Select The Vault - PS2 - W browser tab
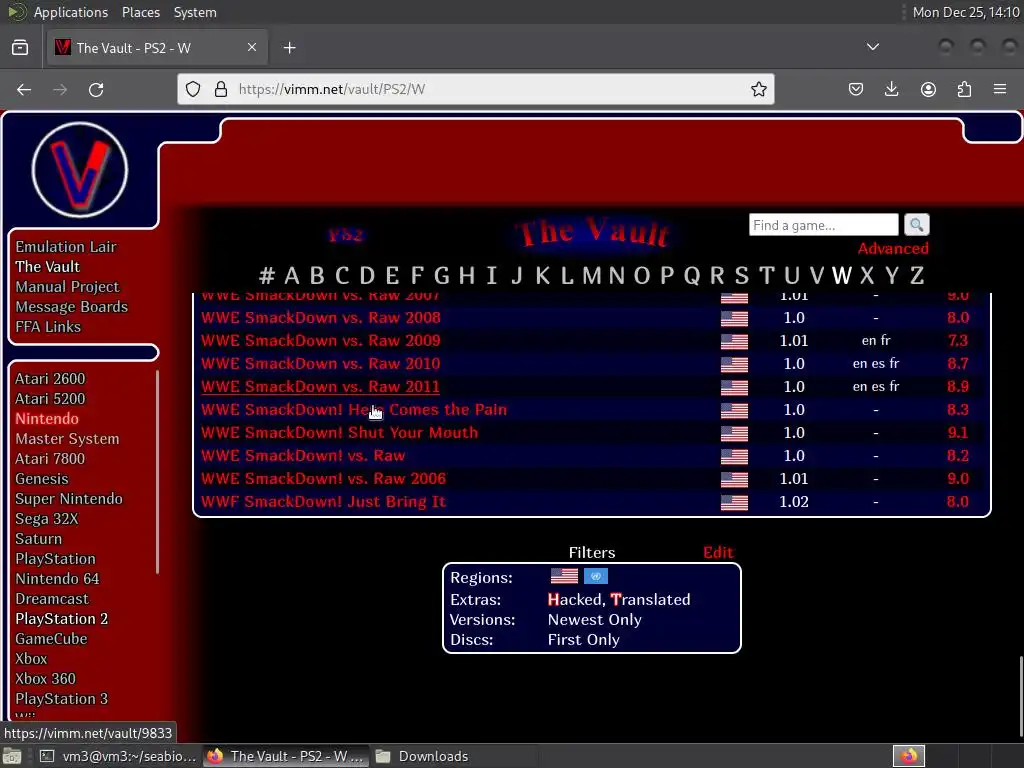The height and width of the screenshot is (768, 1024). tap(157, 47)
